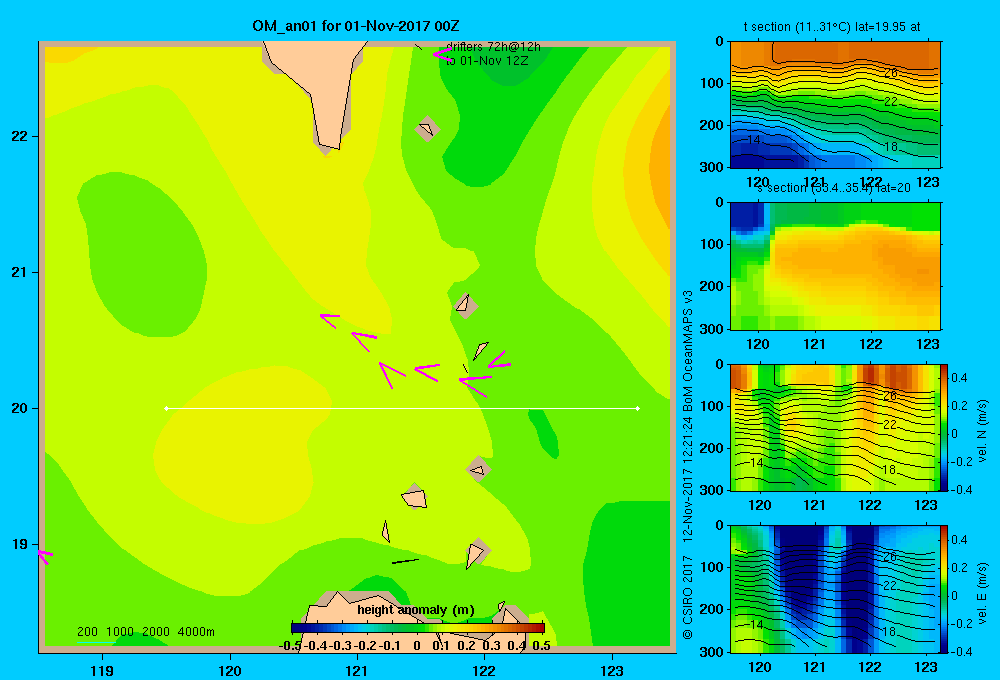Open the salinity section plot panel
The image size is (1000, 680).
pos(835,266)
